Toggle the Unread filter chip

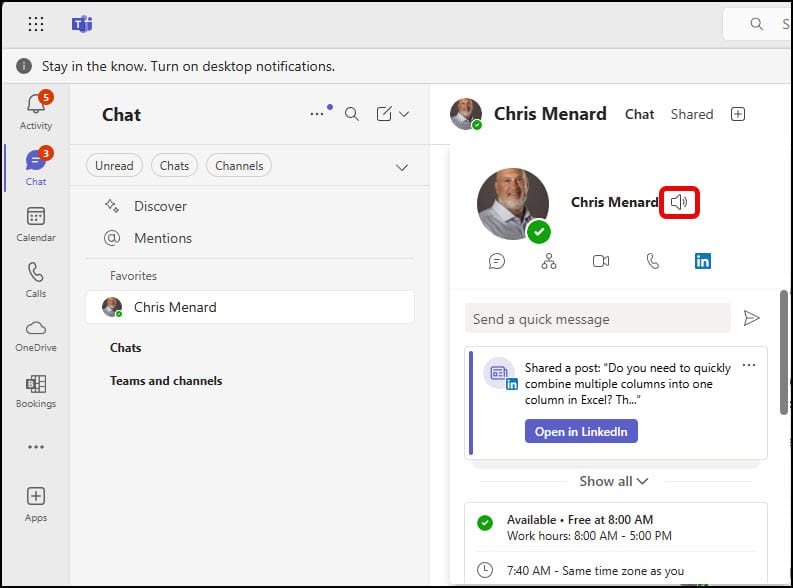click(x=114, y=166)
